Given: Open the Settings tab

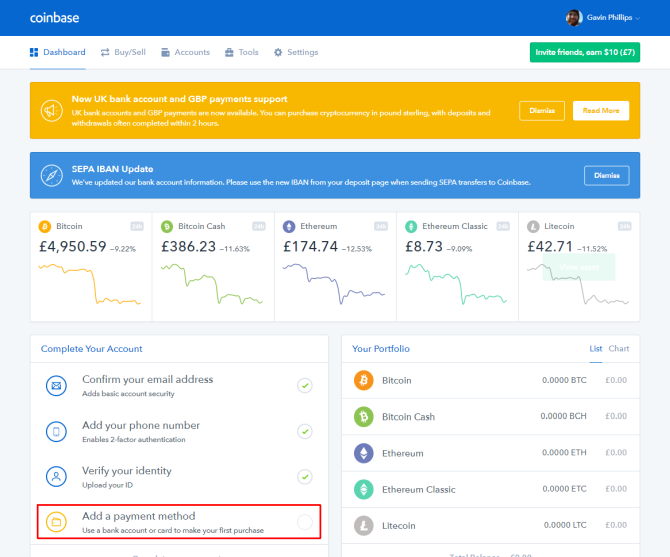Looking at the screenshot, I should pyautogui.click(x=296, y=52).
